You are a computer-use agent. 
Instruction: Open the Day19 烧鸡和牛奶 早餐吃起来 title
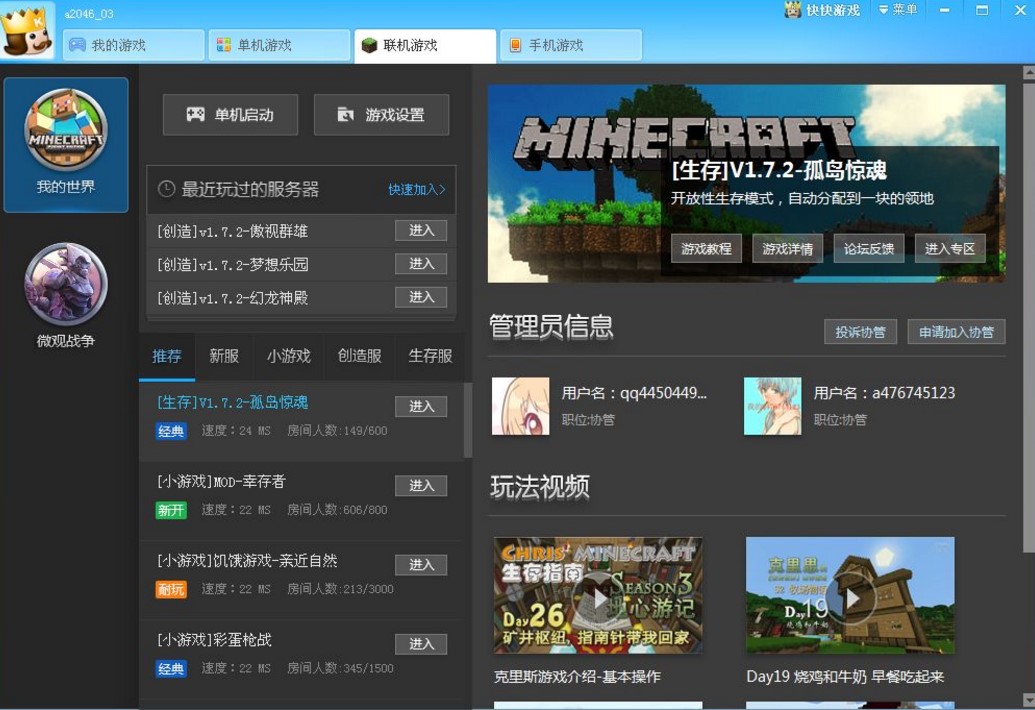pos(845,677)
